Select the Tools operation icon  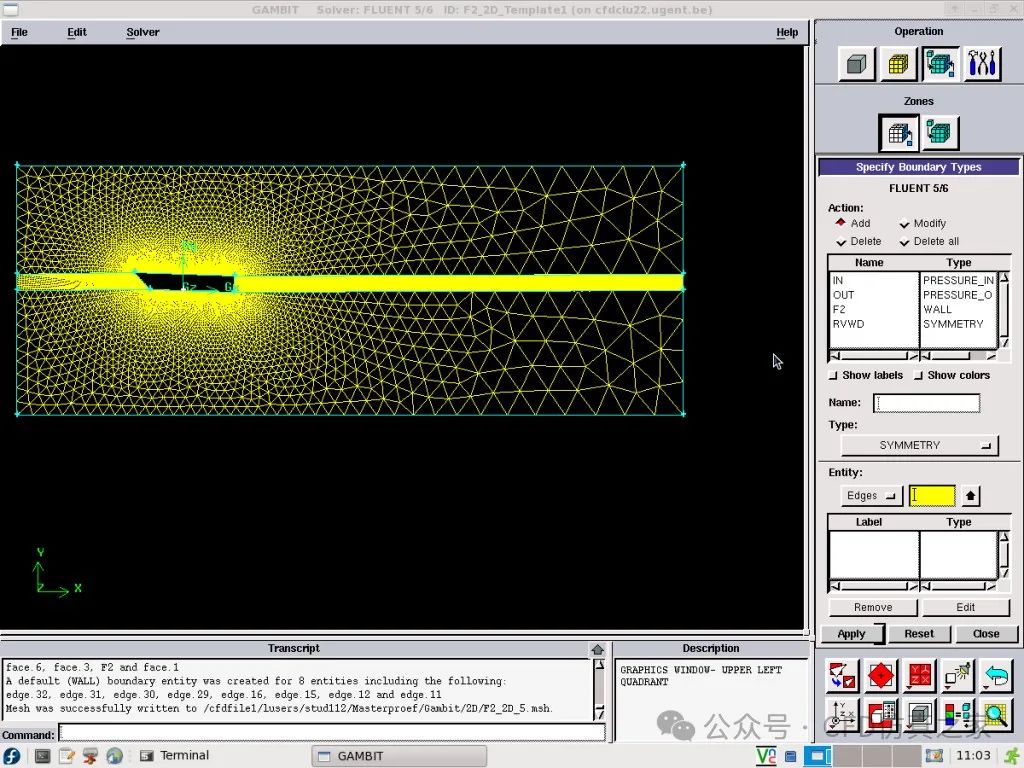982,64
